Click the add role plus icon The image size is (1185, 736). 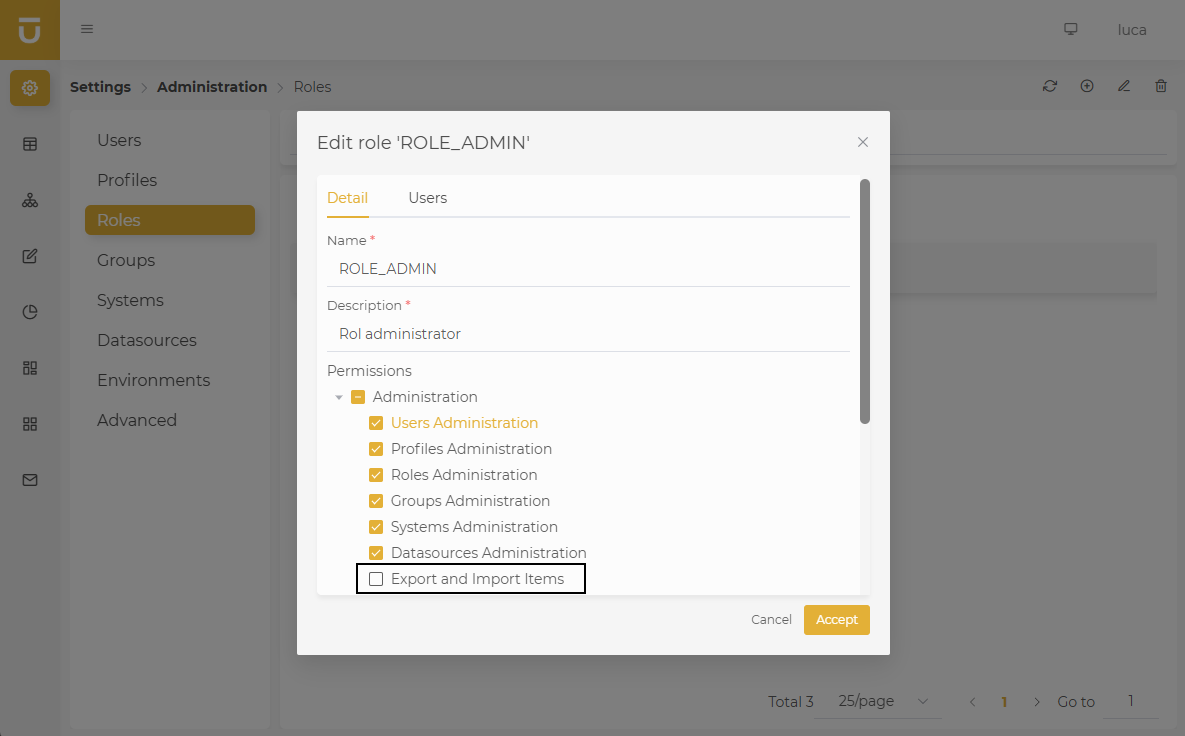[1087, 86]
